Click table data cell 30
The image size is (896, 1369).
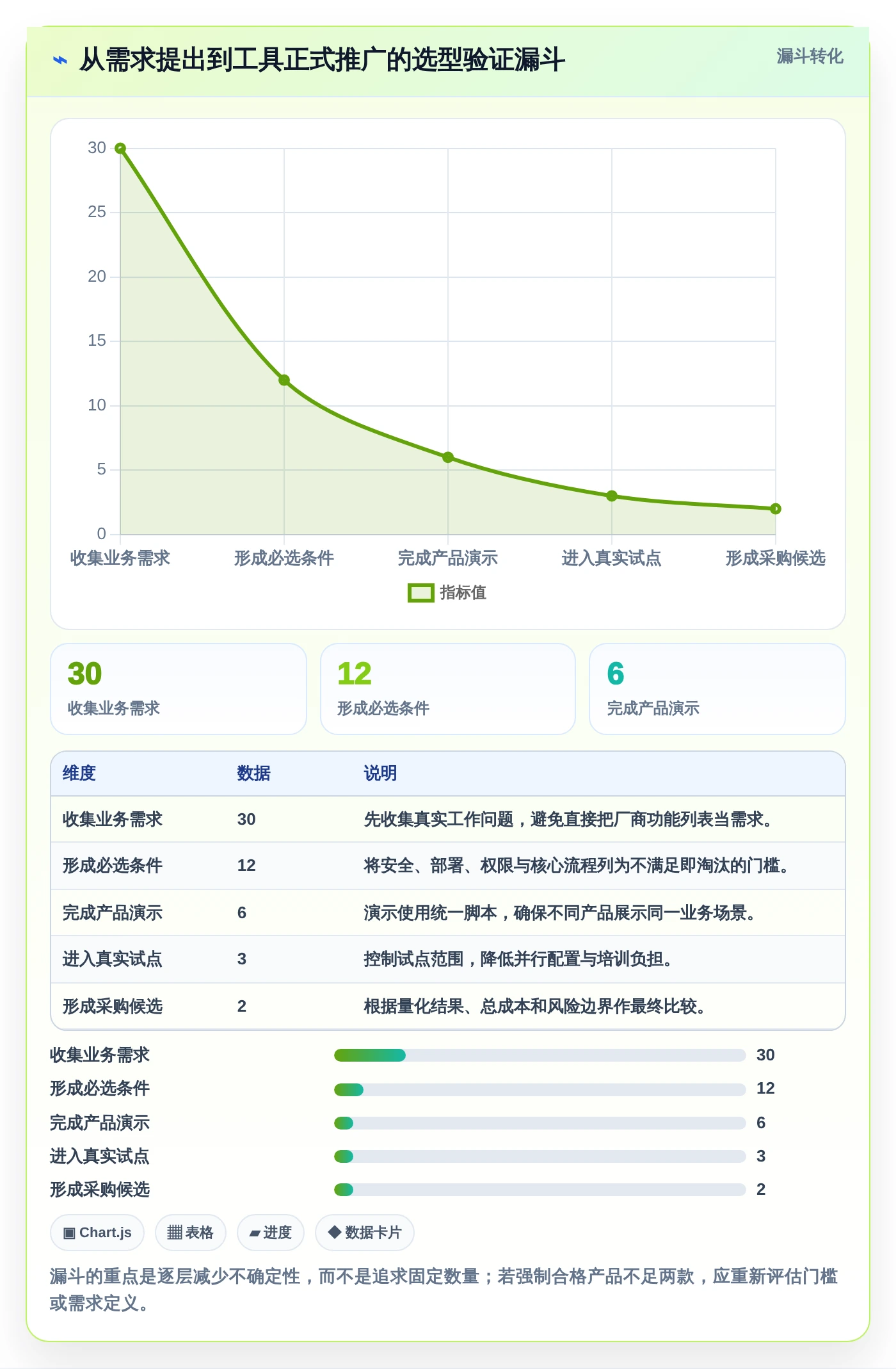(246, 820)
